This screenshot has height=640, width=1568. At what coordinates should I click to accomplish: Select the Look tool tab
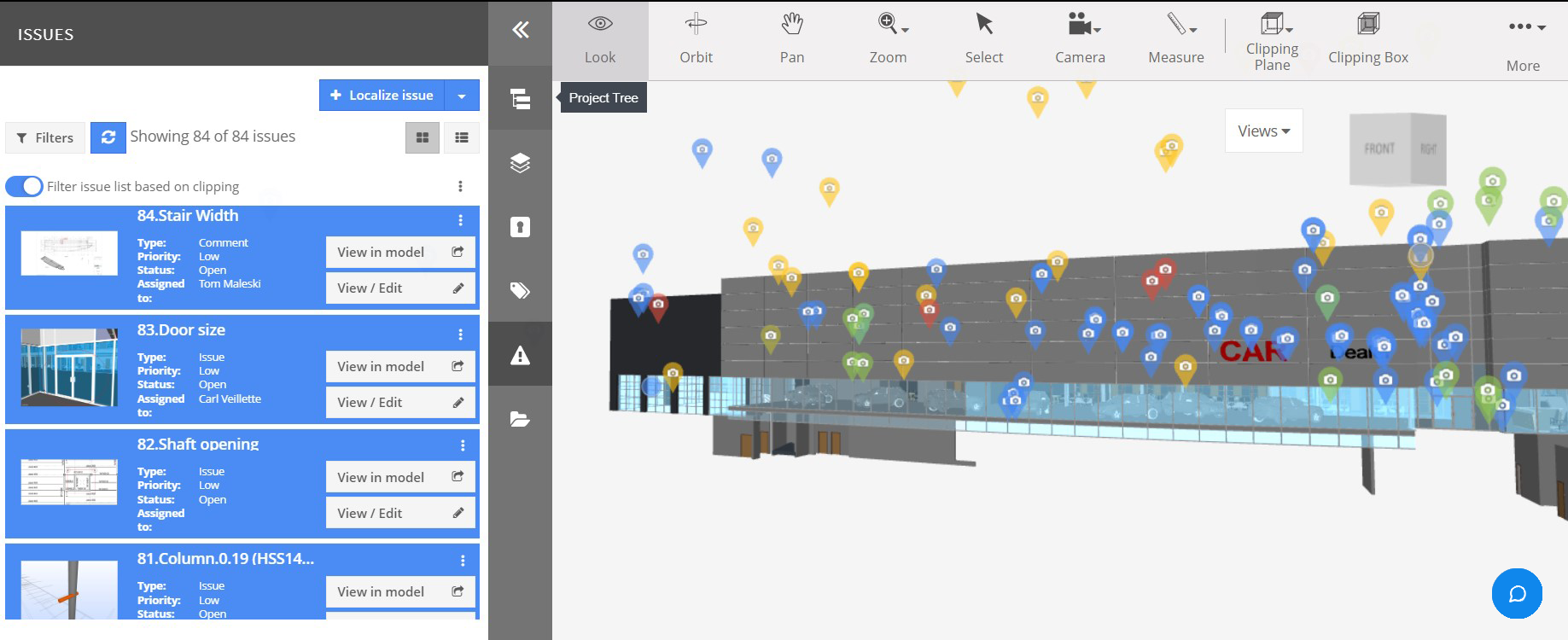point(600,39)
